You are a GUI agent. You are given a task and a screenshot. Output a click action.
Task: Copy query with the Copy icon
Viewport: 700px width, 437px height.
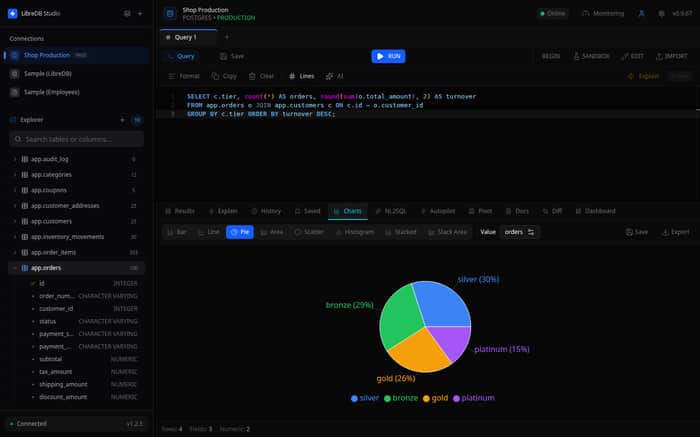215,76
